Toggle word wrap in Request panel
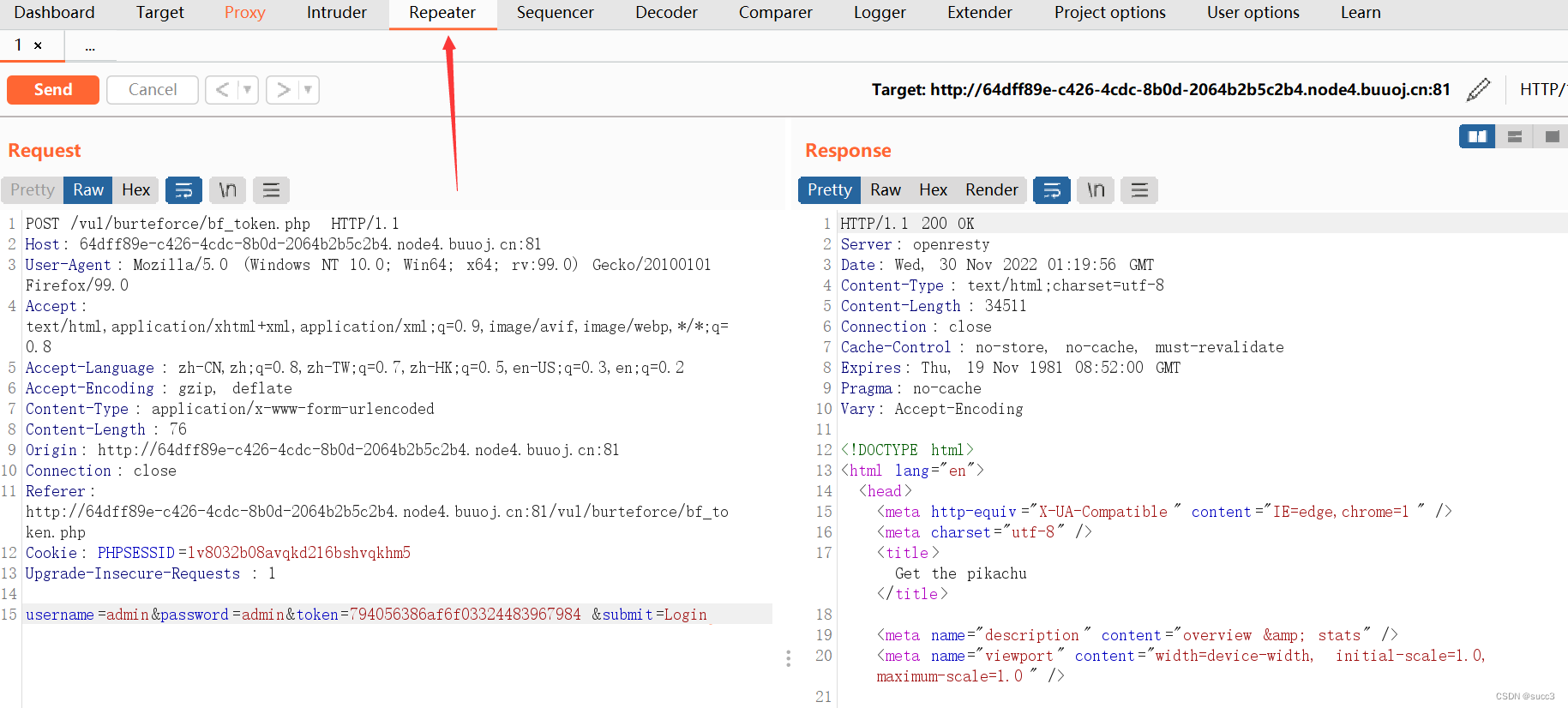This screenshot has width=1568, height=708. 183,189
